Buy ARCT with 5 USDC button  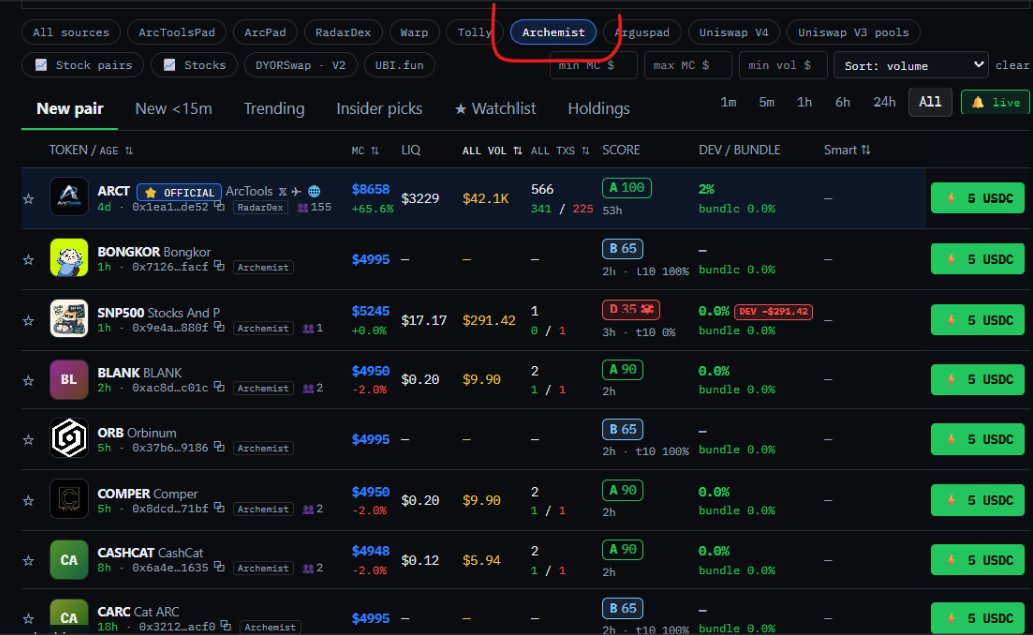[x=978, y=198]
